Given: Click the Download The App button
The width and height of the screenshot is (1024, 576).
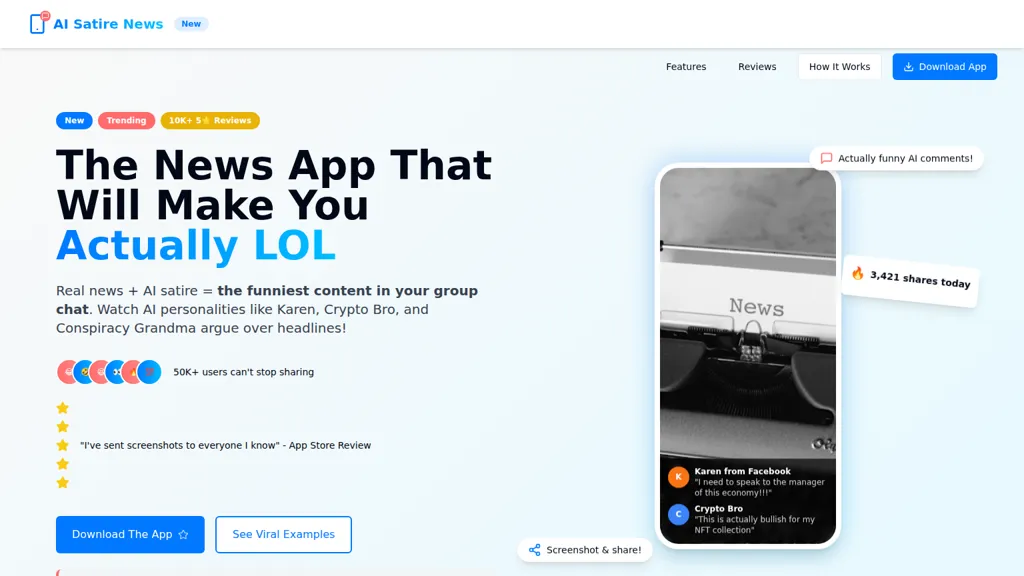Looking at the screenshot, I should pyautogui.click(x=130, y=534).
